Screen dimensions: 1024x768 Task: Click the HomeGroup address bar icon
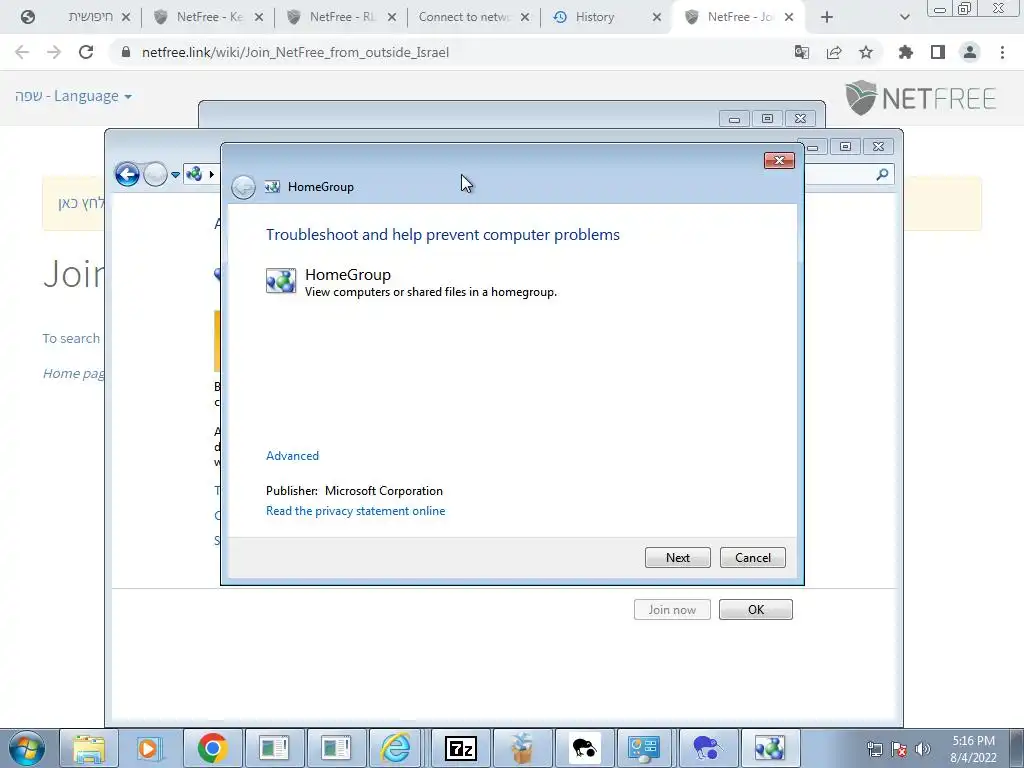(194, 174)
